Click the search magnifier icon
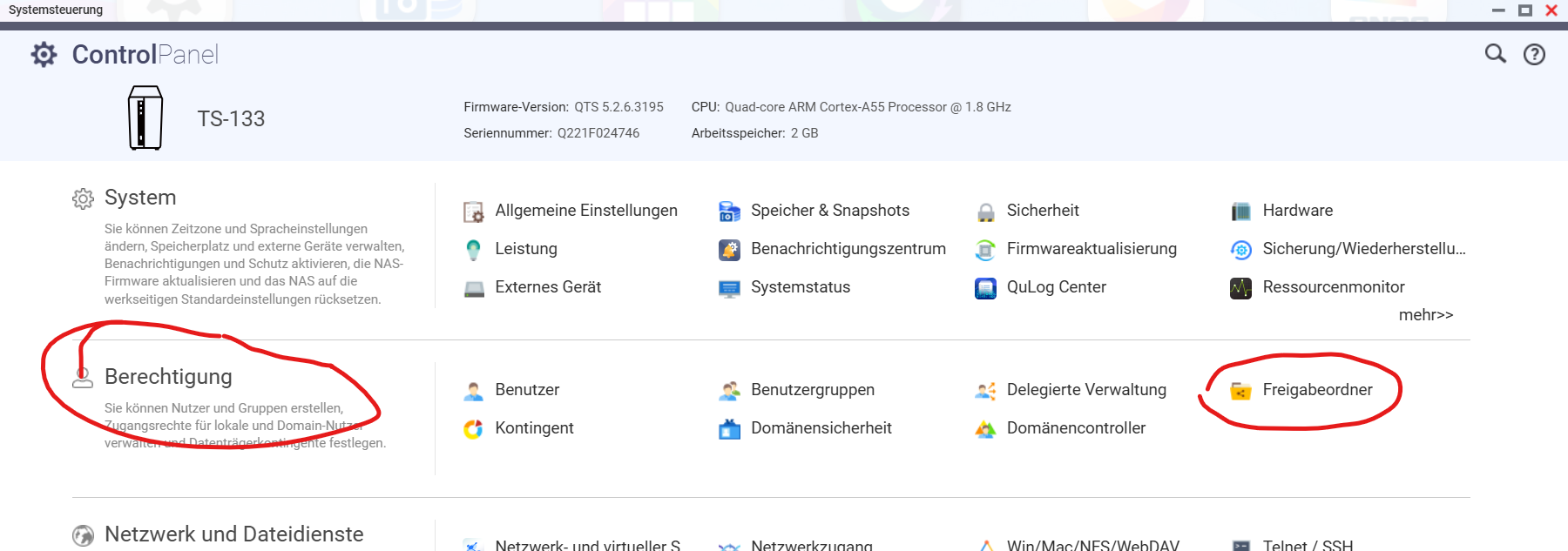 point(1495,54)
